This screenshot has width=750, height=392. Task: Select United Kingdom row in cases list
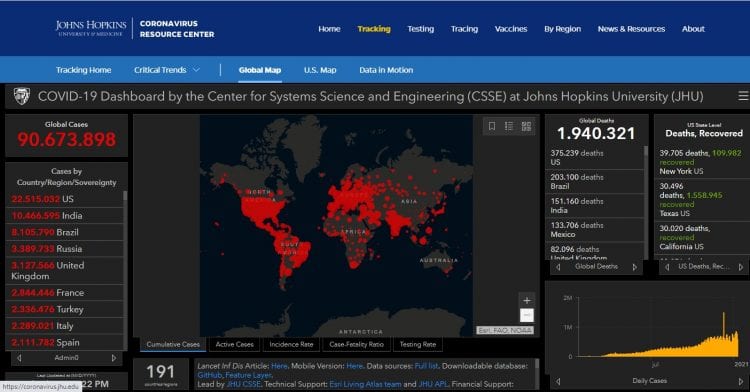65,271
